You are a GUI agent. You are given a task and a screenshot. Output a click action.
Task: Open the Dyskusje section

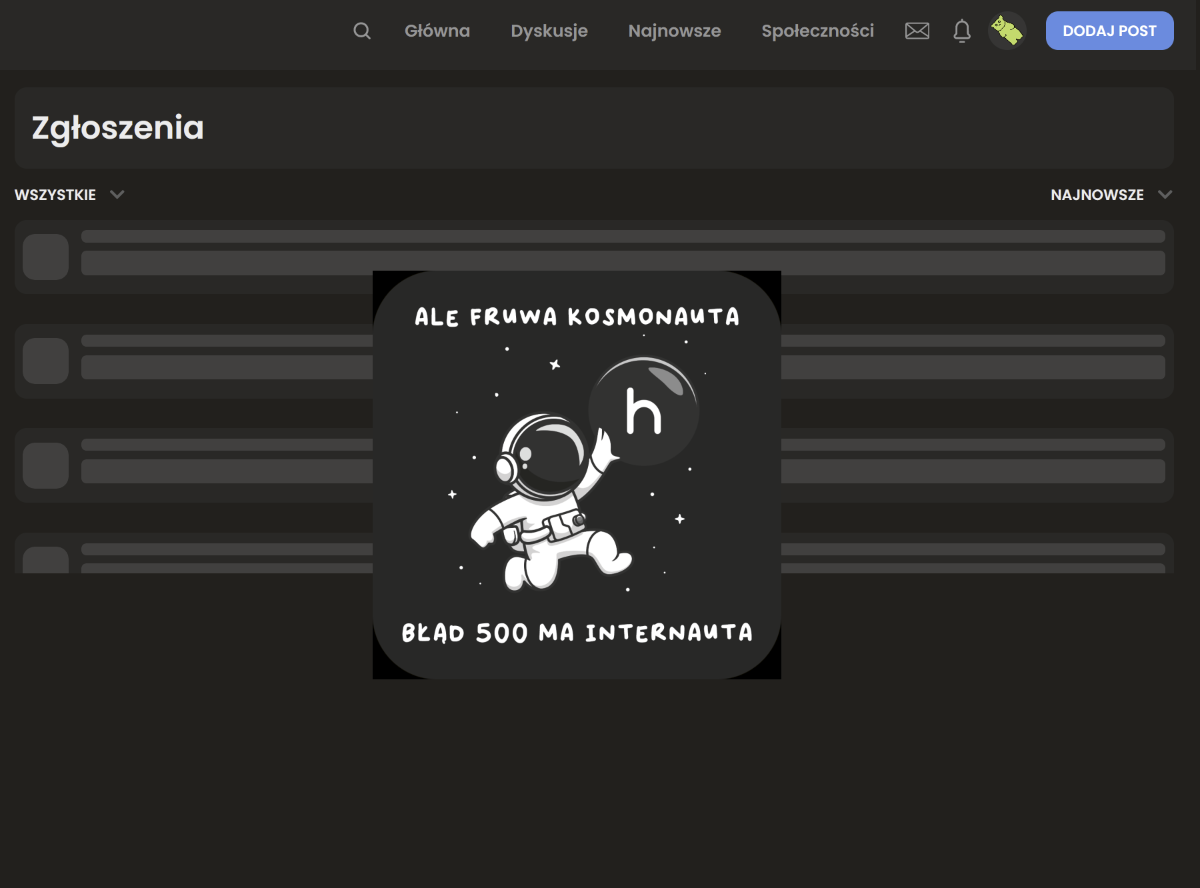point(549,31)
